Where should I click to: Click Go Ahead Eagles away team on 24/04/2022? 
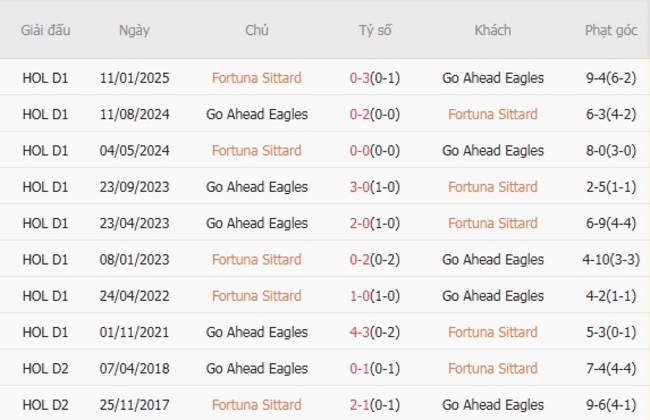tap(492, 296)
